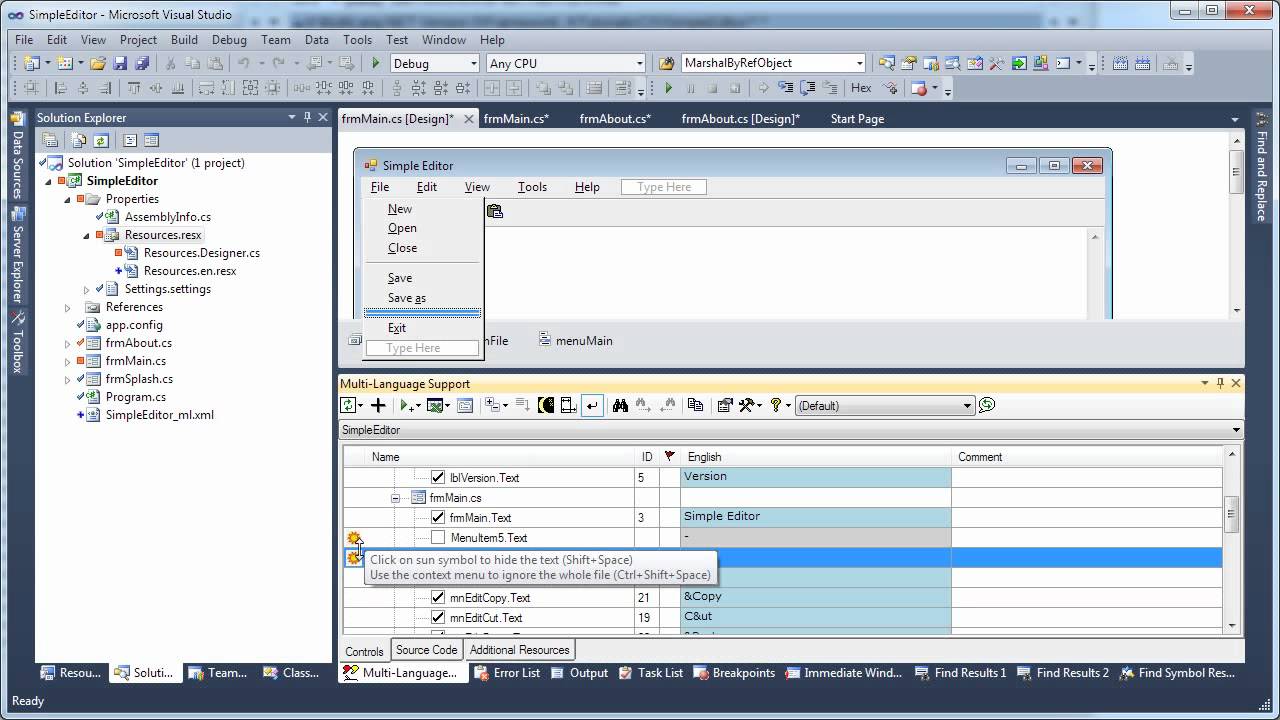
Task: Expand the frmSplash.cs node in Solution Explorer
Action: point(68,379)
